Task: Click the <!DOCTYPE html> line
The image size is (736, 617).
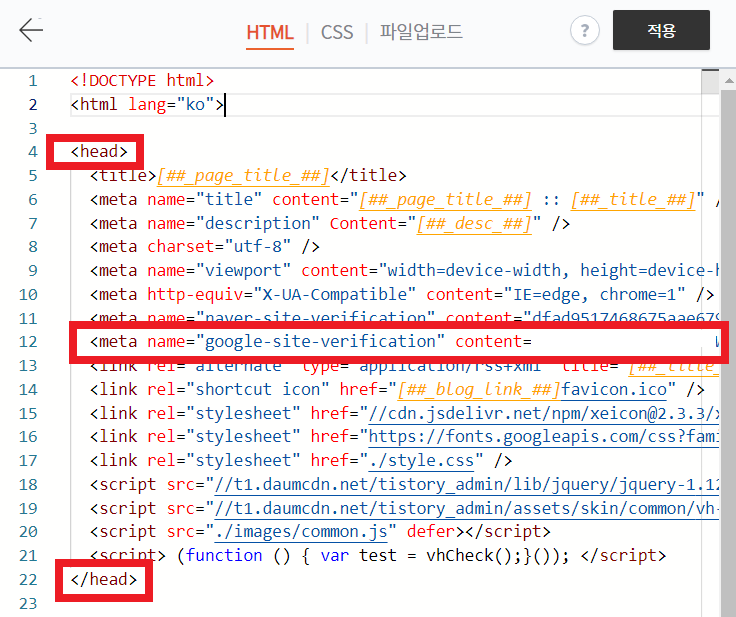Action: 142,81
